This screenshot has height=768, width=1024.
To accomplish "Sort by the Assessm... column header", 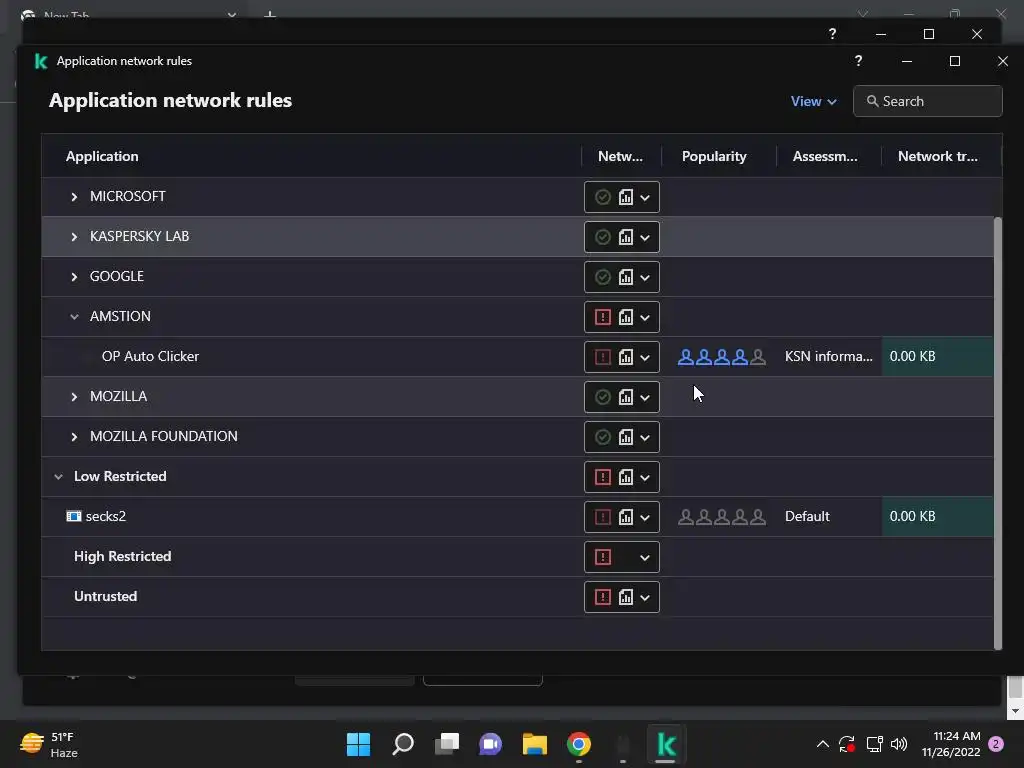I will pos(825,156).
